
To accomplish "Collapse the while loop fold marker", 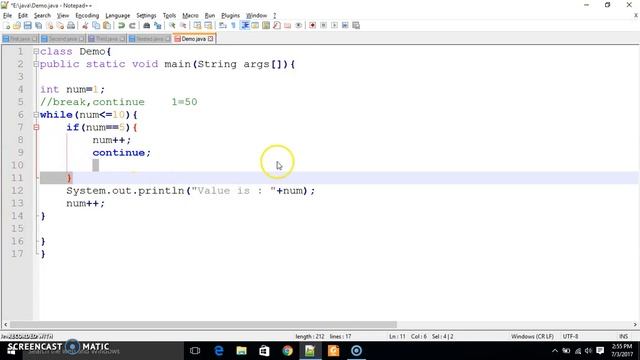I will [36, 115].
